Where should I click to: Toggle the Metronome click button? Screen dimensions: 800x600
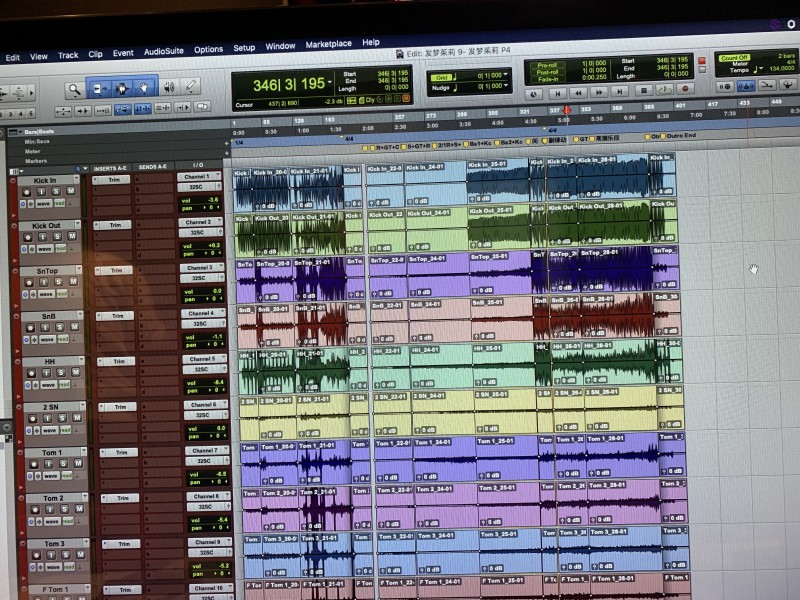746,86
